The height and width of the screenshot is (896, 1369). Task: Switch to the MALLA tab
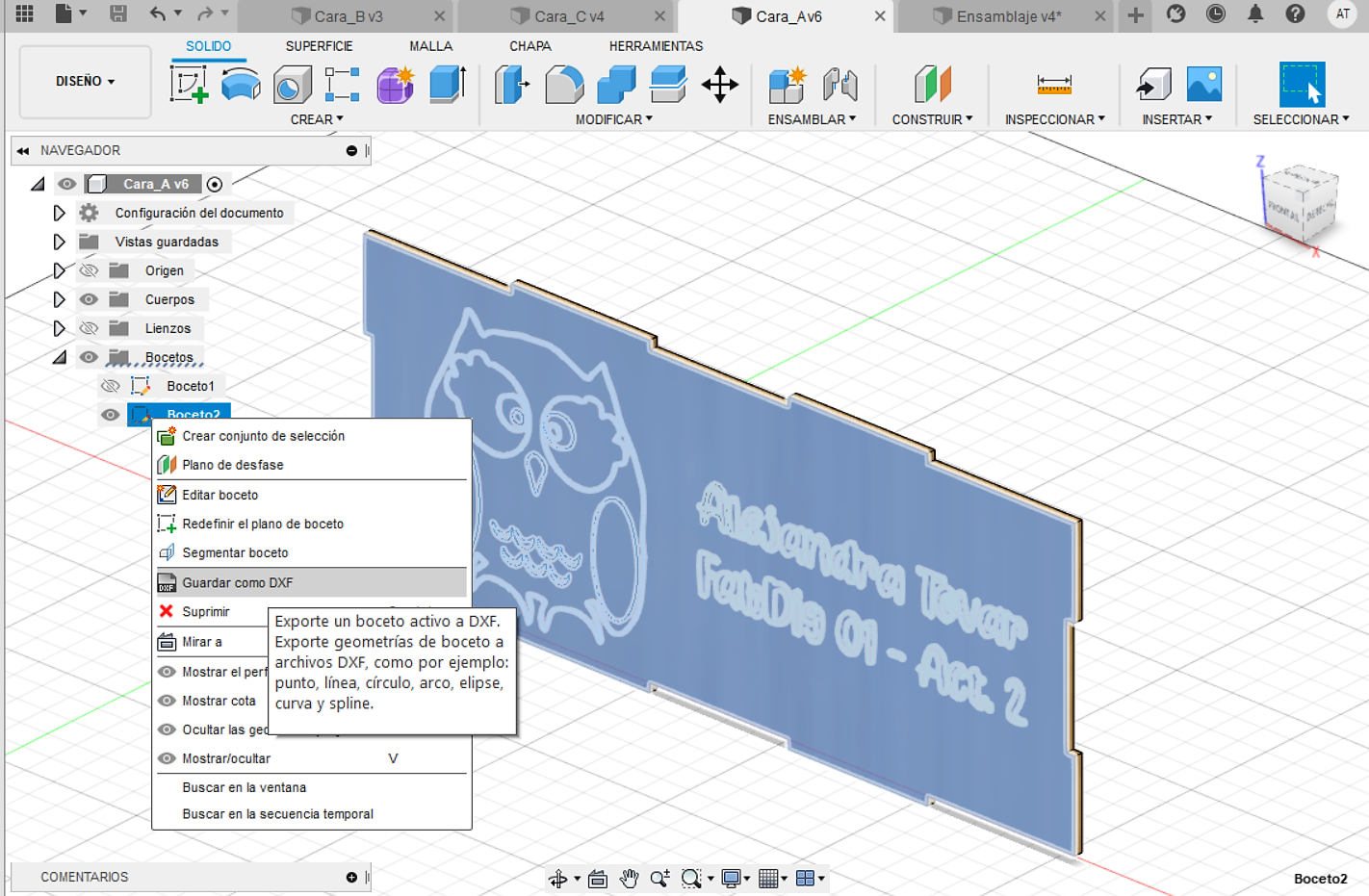point(430,46)
